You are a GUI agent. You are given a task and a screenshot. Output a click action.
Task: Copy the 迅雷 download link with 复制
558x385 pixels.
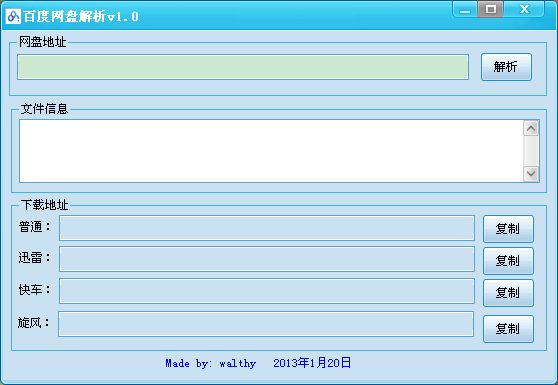(508, 261)
